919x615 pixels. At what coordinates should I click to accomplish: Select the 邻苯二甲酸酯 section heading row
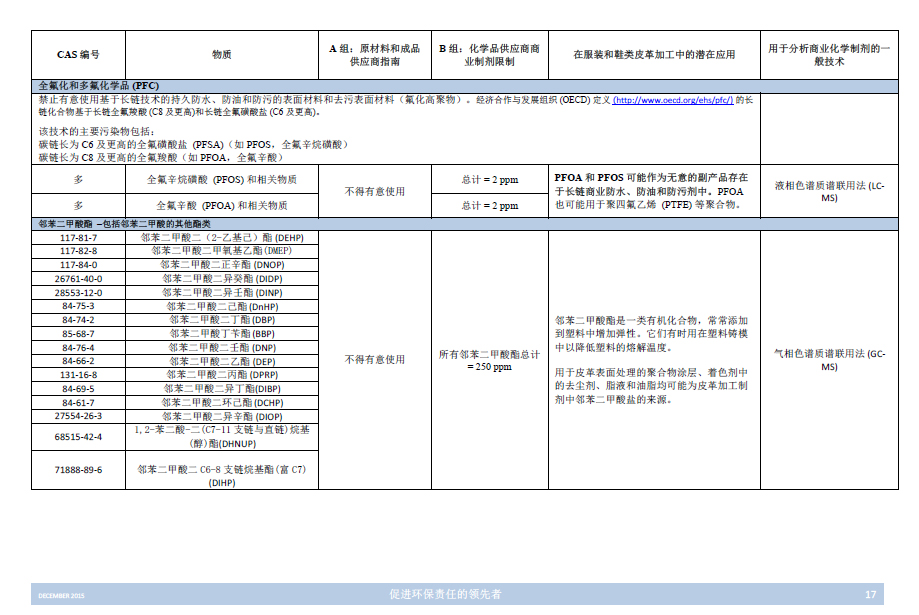(124, 223)
